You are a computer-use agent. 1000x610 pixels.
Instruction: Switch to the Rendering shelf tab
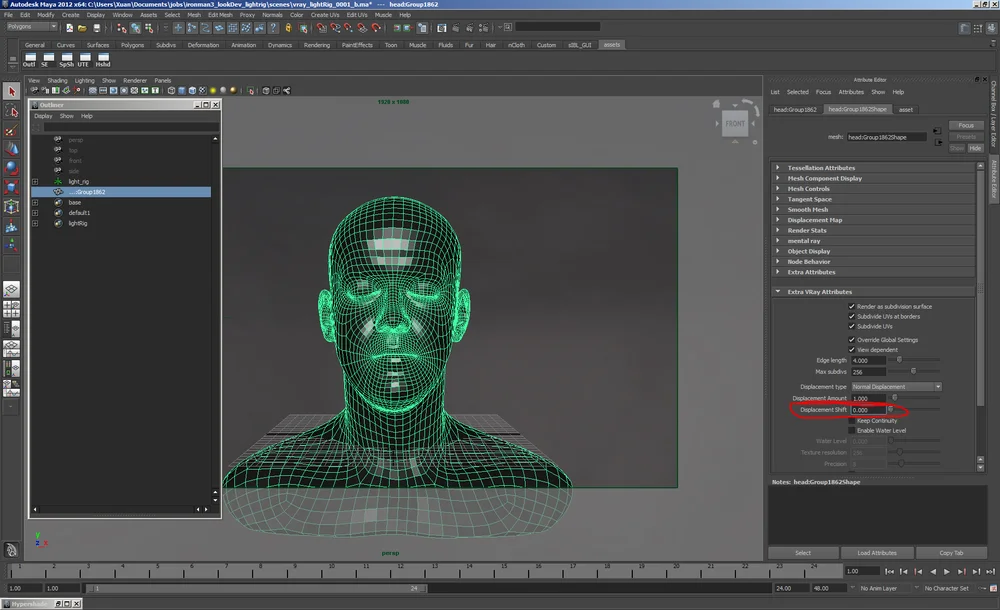pos(317,45)
